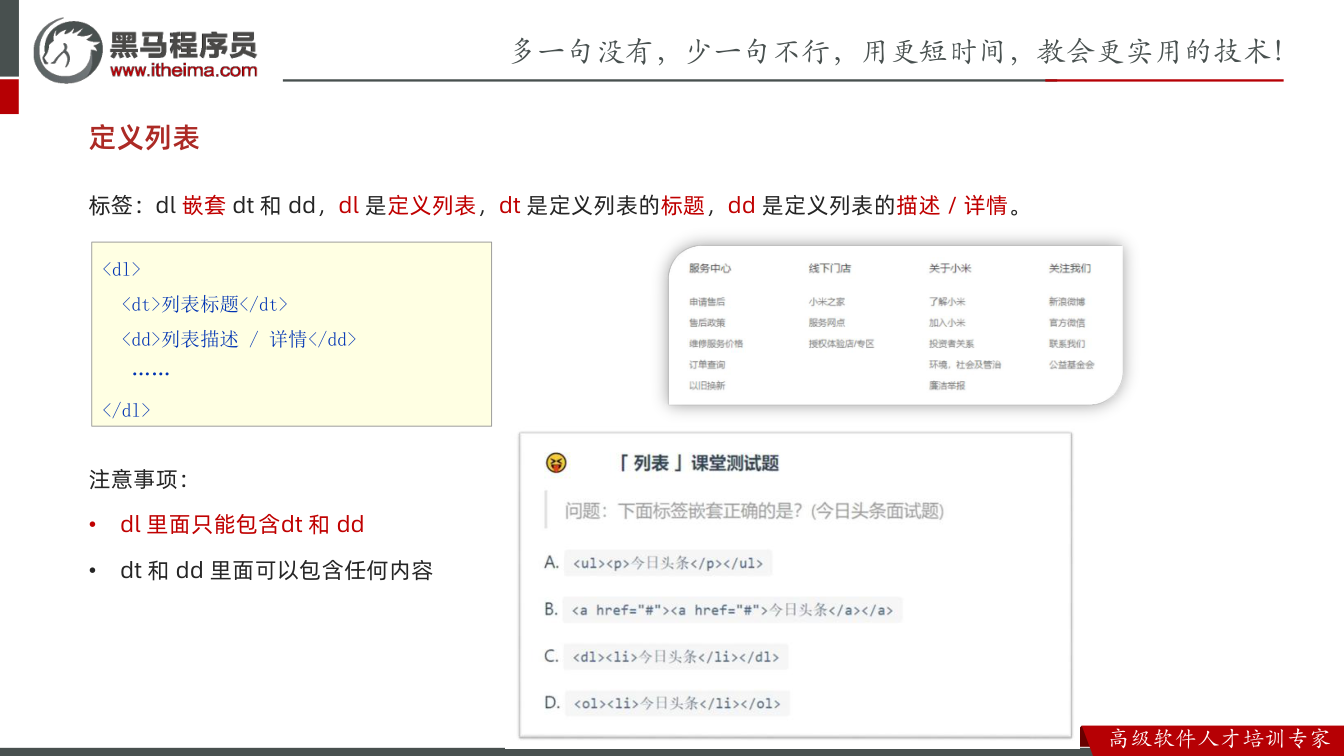Click 投资者关系 entry
Image resolution: width=1344 pixels, height=756 pixels.
point(952,344)
